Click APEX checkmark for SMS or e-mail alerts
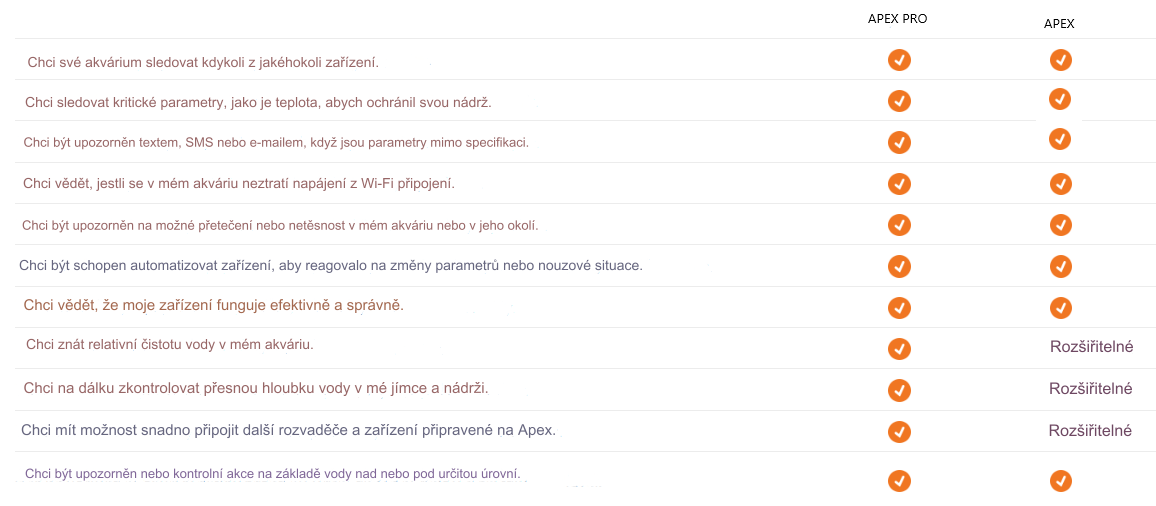1156x506 pixels. pyautogui.click(x=1061, y=139)
